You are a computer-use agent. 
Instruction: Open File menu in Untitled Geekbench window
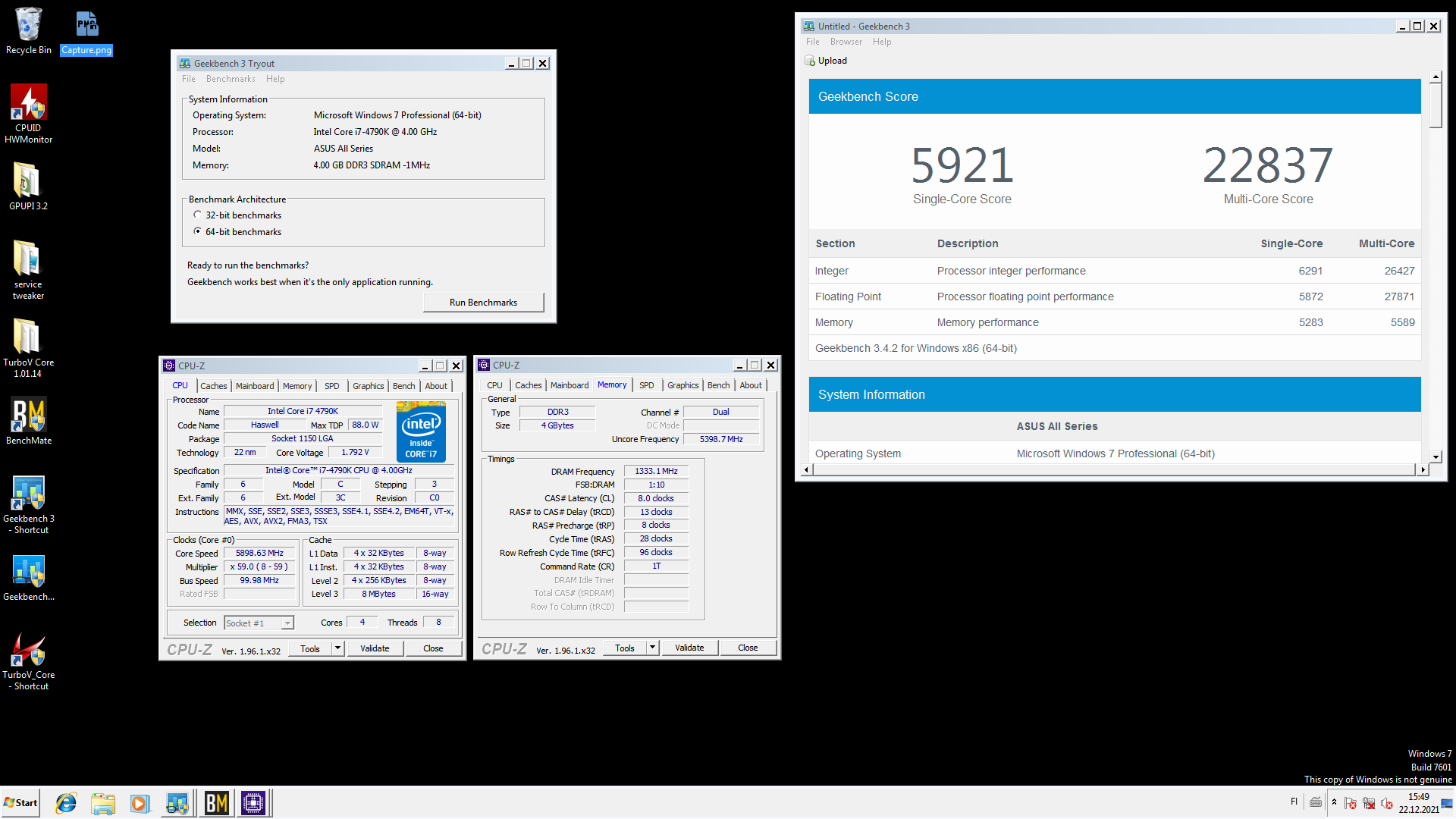click(813, 42)
